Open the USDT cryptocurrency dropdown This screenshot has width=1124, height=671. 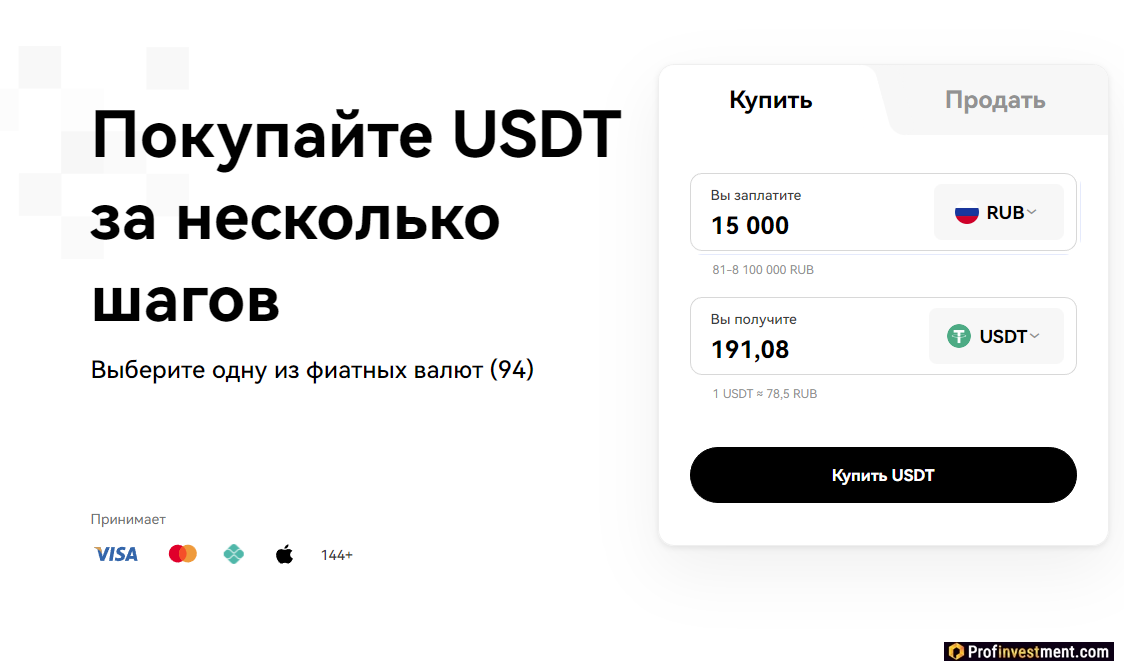pyautogui.click(x=996, y=336)
